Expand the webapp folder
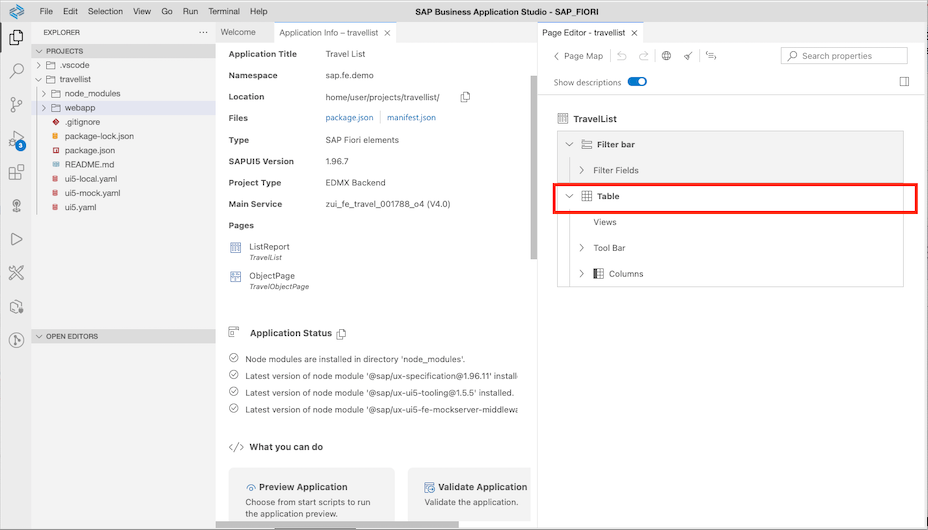 pyautogui.click(x=44, y=108)
